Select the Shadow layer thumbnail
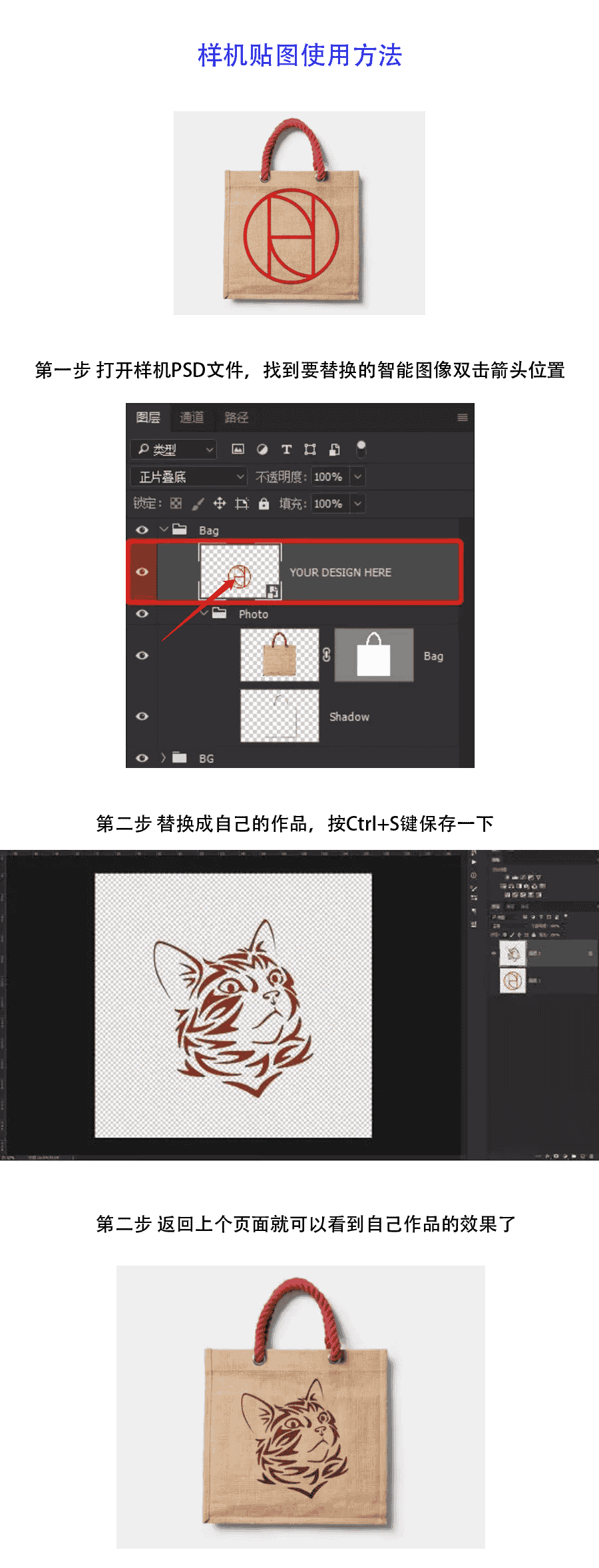Image resolution: width=599 pixels, height=1568 pixels. 280,715
